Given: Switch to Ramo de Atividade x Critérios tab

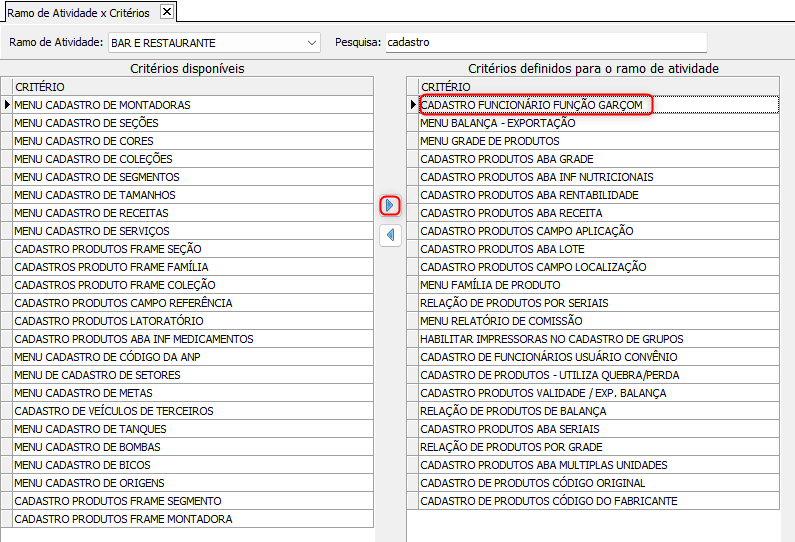Looking at the screenshot, I should coord(82,12).
